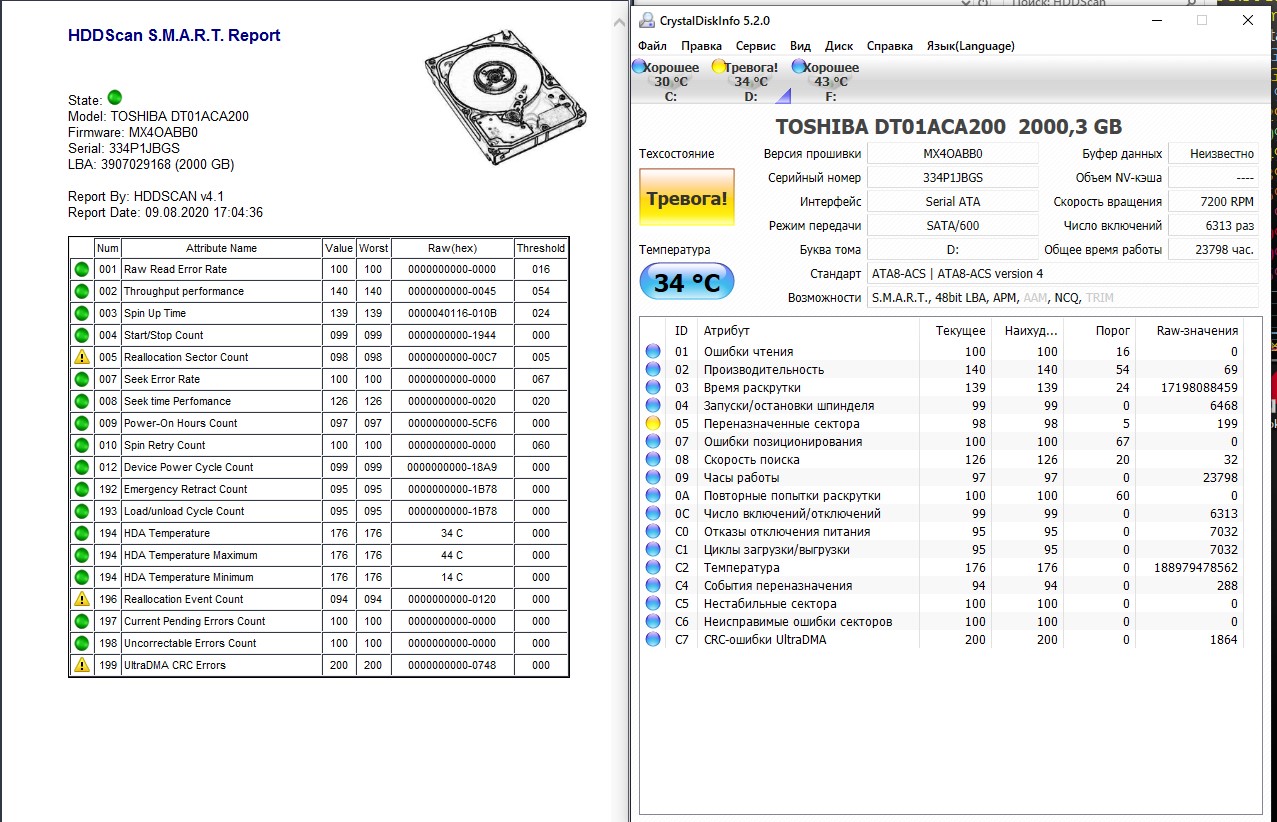
Task: Click the green icon for Raw Read Error Rate
Action: click(x=81, y=269)
